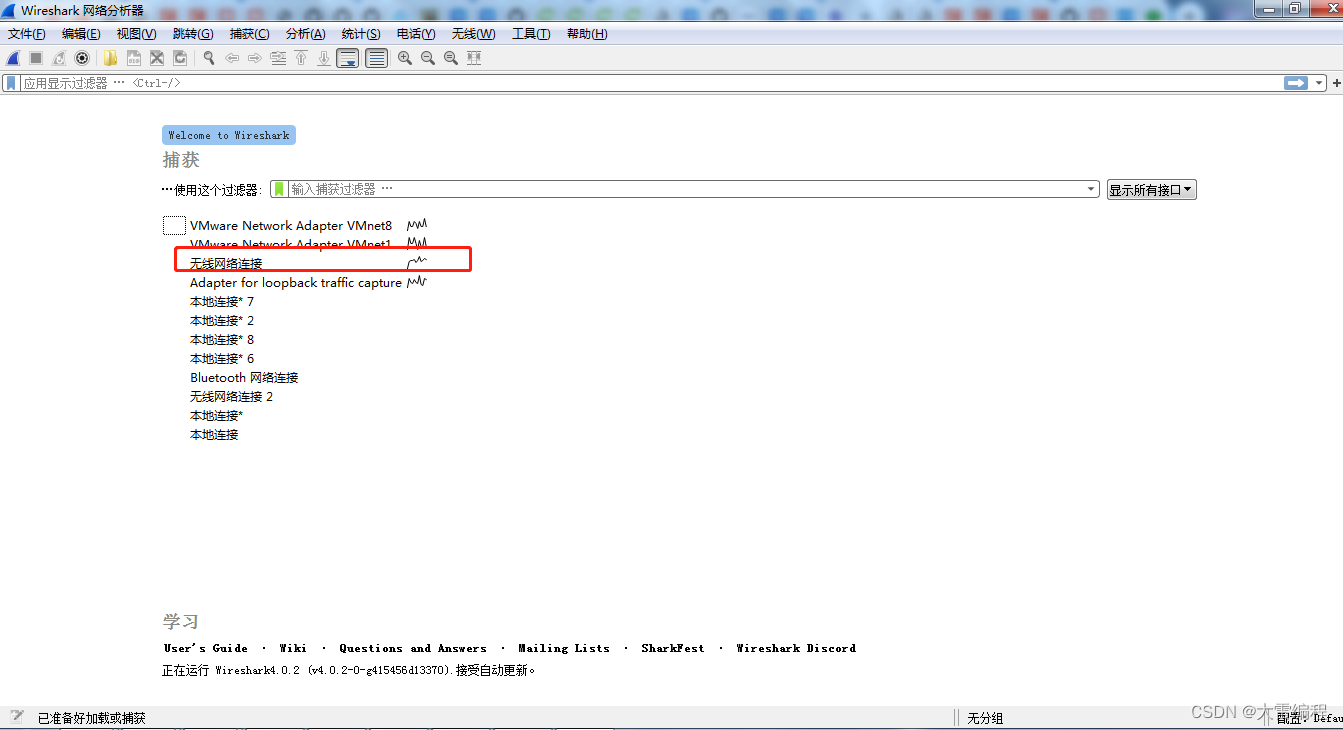The image size is (1343, 730).
Task: Select VMware Network Adapter VMnet8 interface
Action: [x=291, y=226]
